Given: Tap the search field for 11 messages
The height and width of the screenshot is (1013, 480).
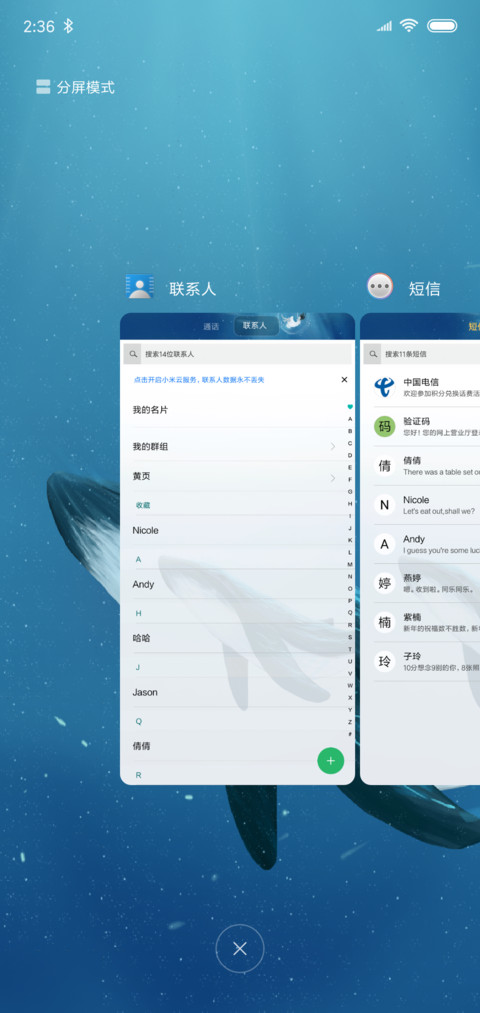Looking at the screenshot, I should click(x=421, y=354).
